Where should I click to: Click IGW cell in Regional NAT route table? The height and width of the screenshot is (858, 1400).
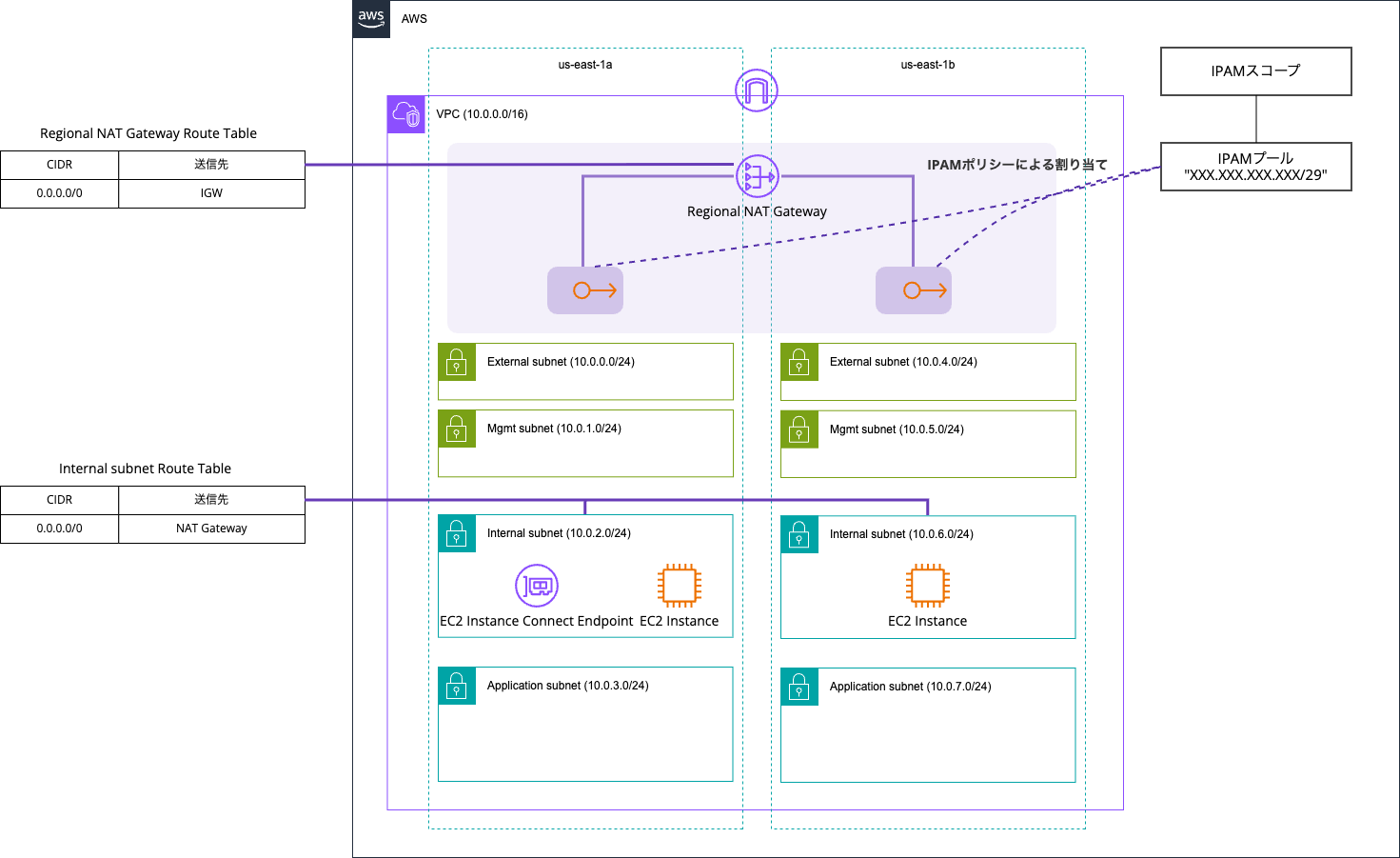[211, 193]
